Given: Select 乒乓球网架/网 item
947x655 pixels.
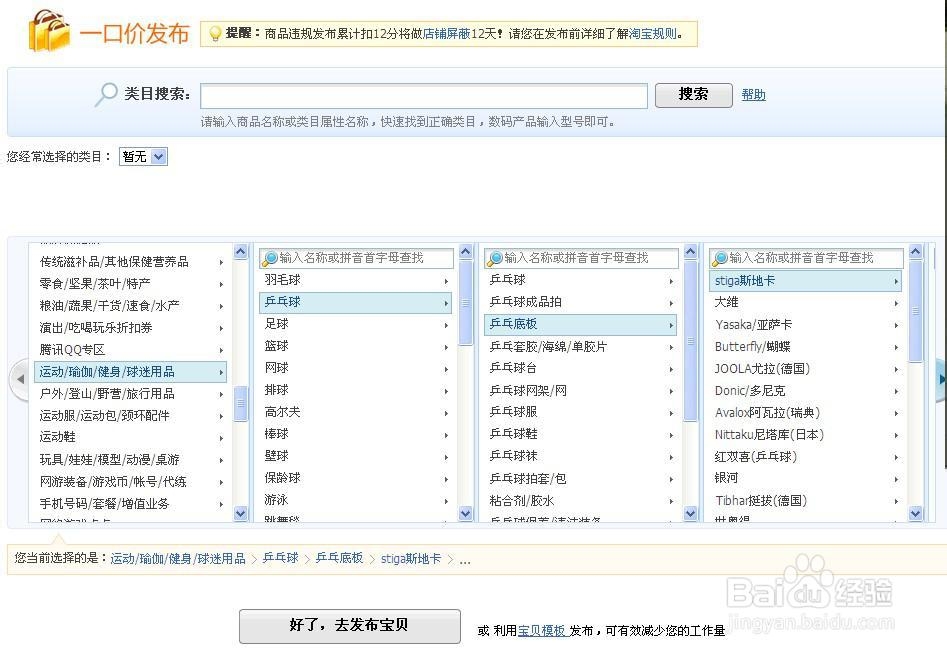Looking at the screenshot, I should pyautogui.click(x=580, y=391).
